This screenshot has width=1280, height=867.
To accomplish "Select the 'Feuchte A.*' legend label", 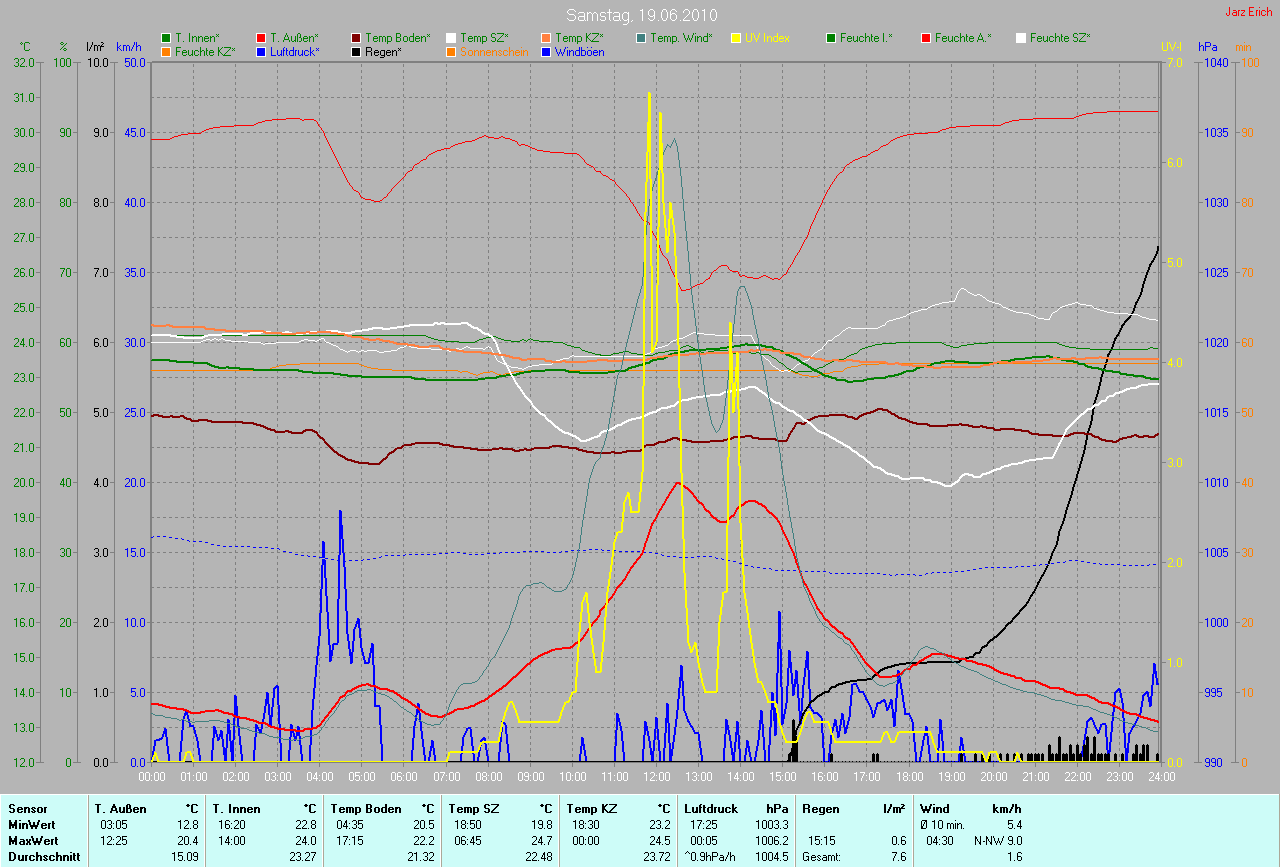I will (x=963, y=38).
